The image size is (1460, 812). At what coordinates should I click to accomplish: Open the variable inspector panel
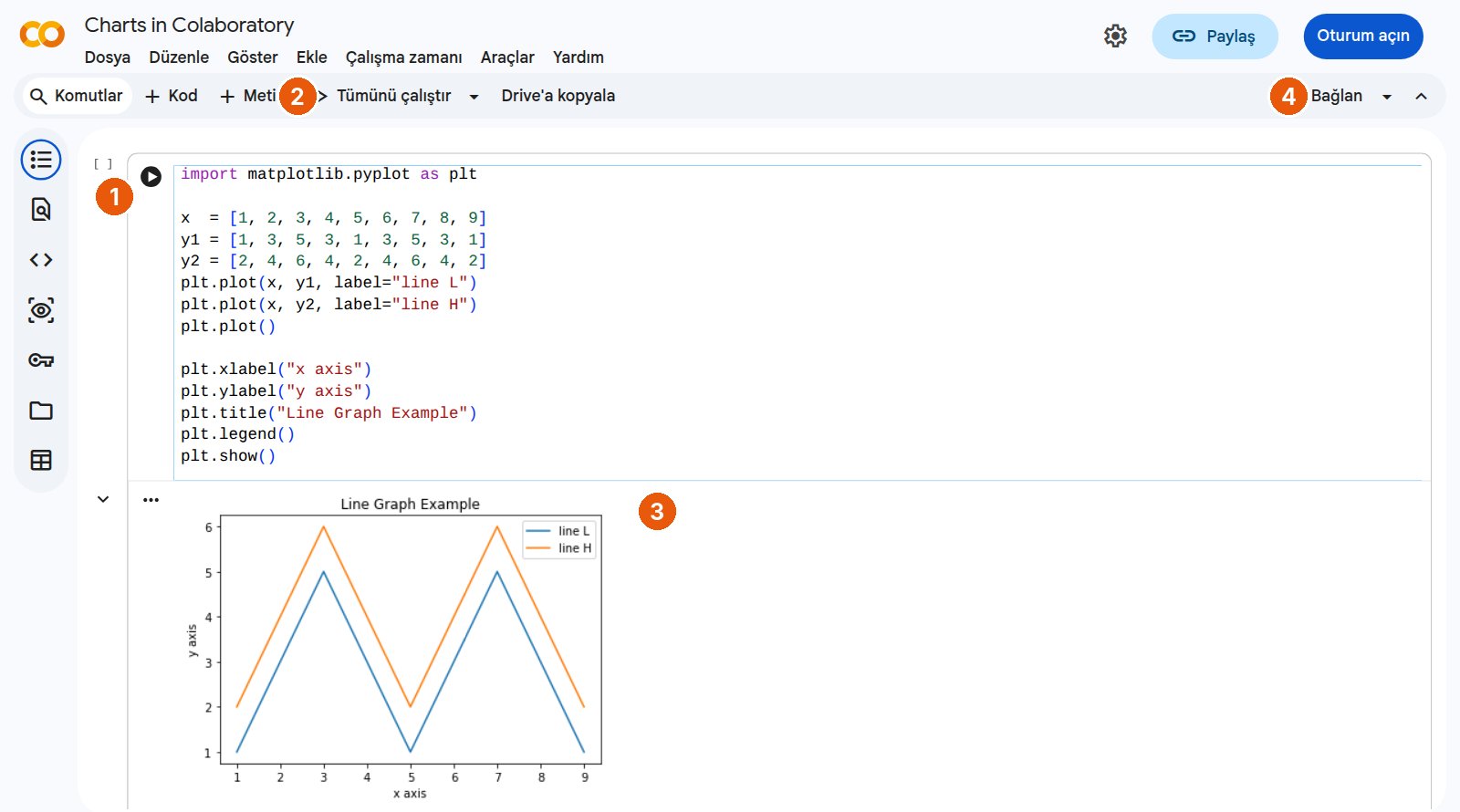pos(41,310)
